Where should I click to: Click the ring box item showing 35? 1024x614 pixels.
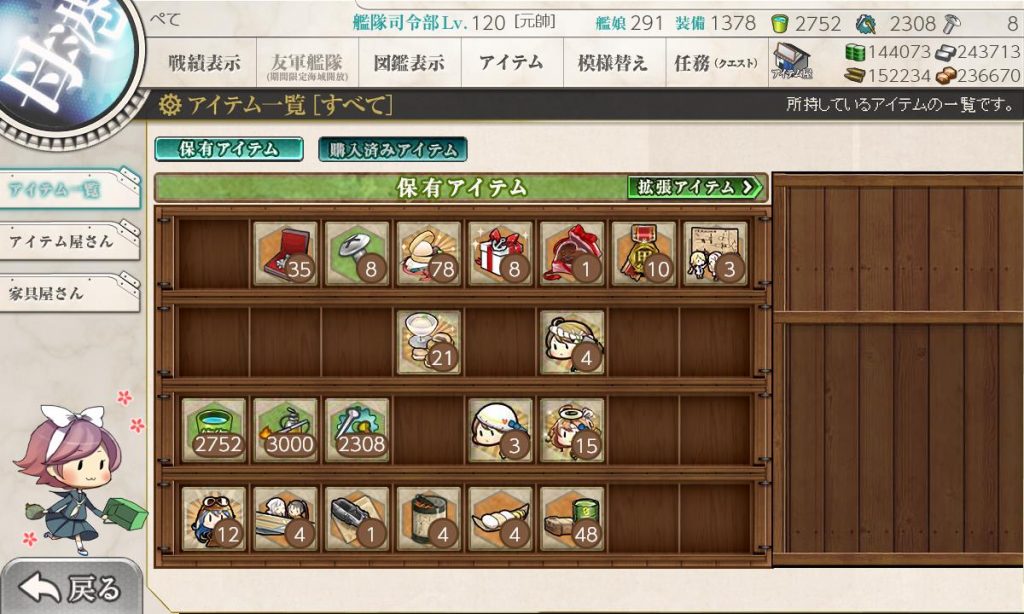[285, 253]
